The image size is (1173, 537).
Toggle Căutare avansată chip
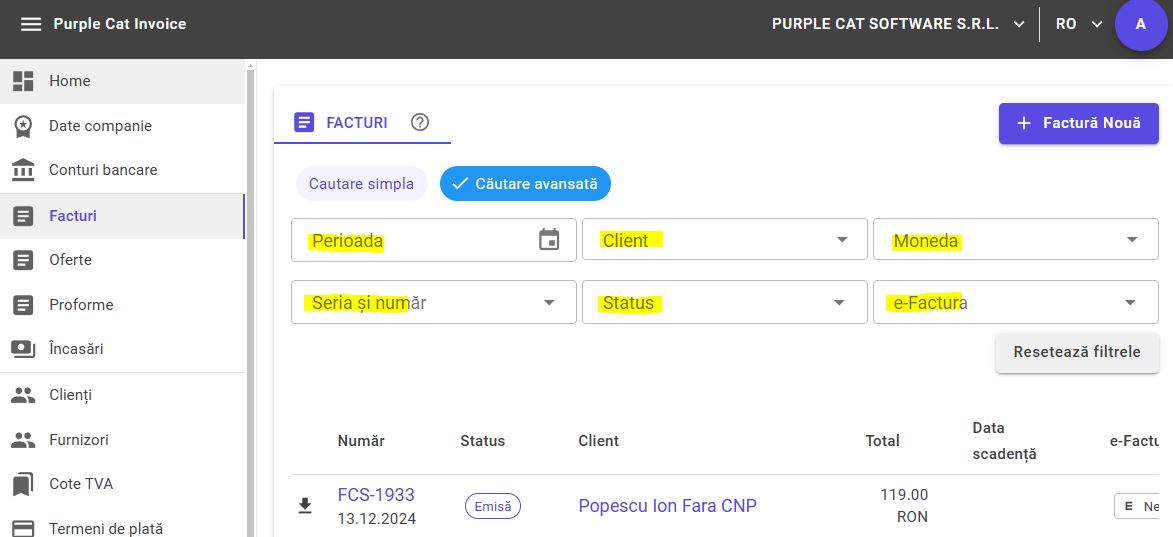click(x=525, y=183)
